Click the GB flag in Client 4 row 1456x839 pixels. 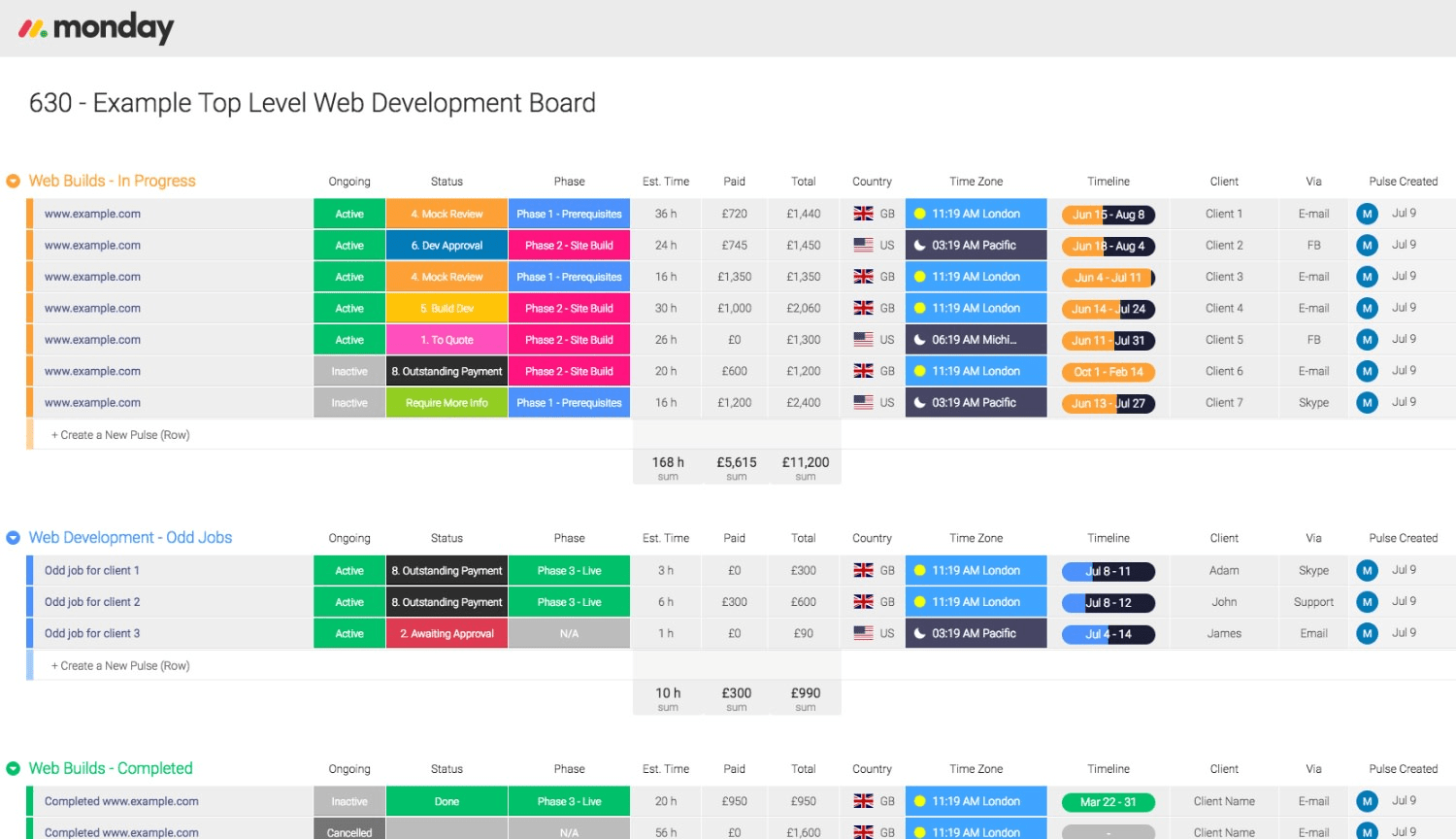point(863,308)
